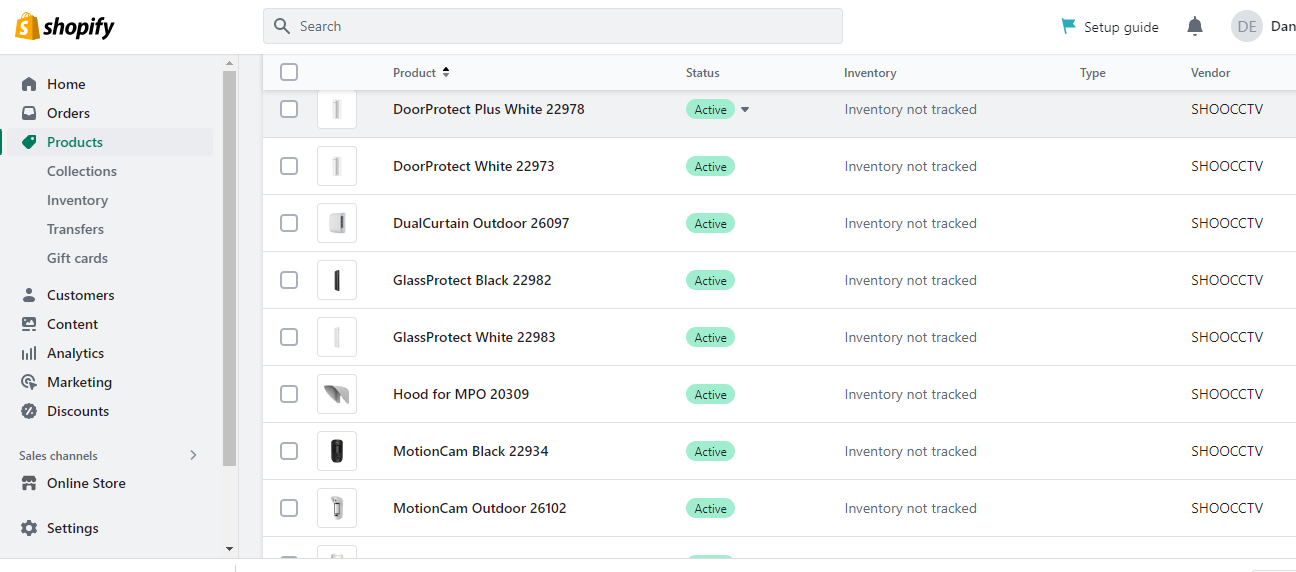This screenshot has width=1296, height=572.
Task: Toggle the select all products checkbox
Action: point(289,72)
